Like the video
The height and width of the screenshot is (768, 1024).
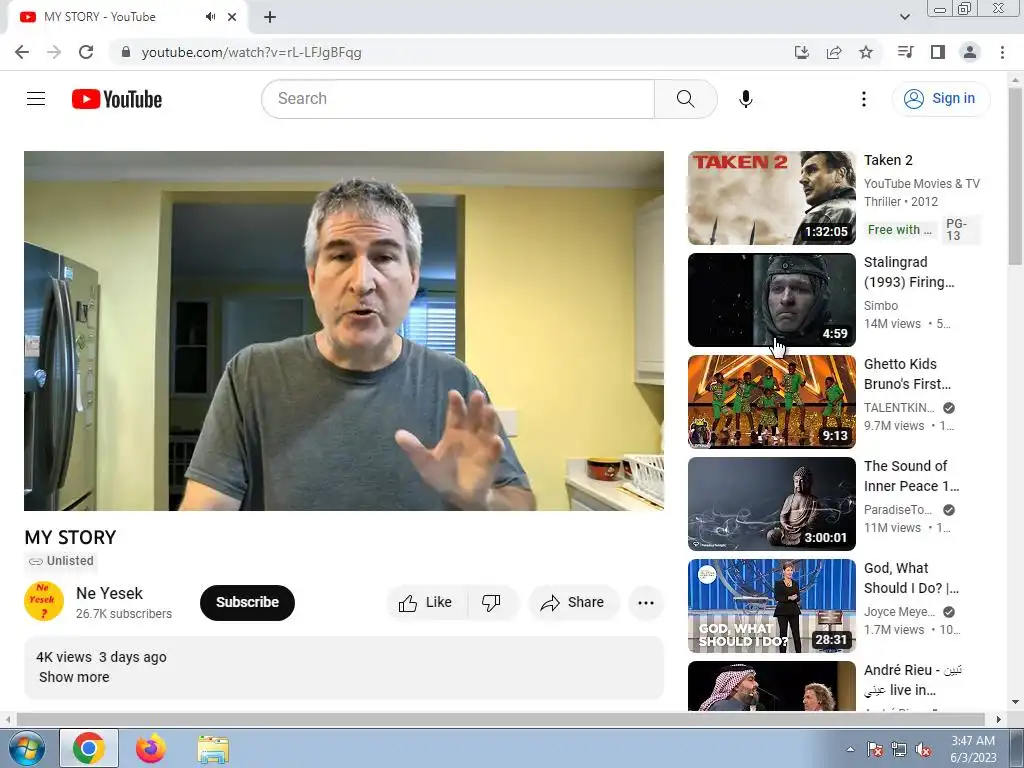tap(426, 602)
